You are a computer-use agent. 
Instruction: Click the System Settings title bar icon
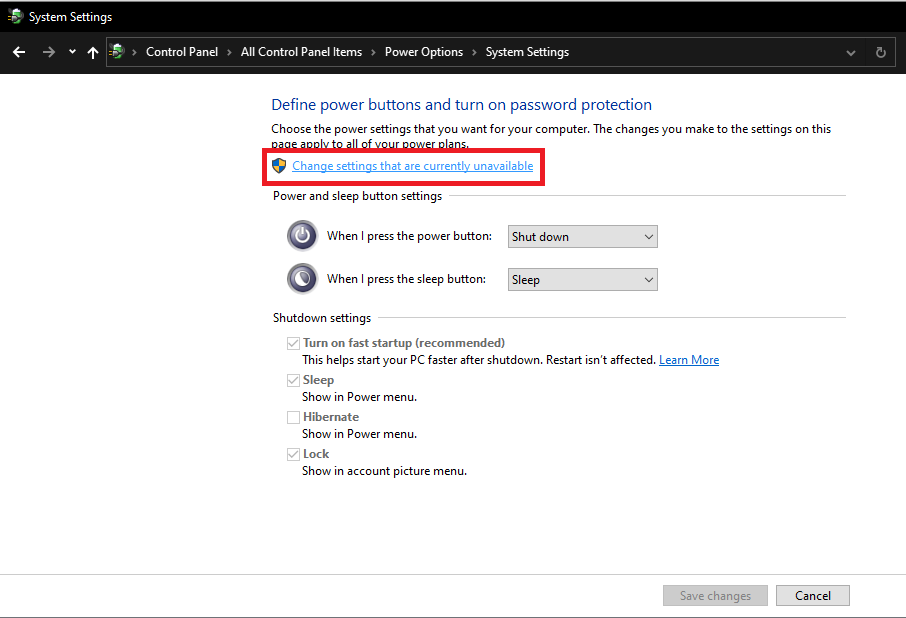coord(15,17)
